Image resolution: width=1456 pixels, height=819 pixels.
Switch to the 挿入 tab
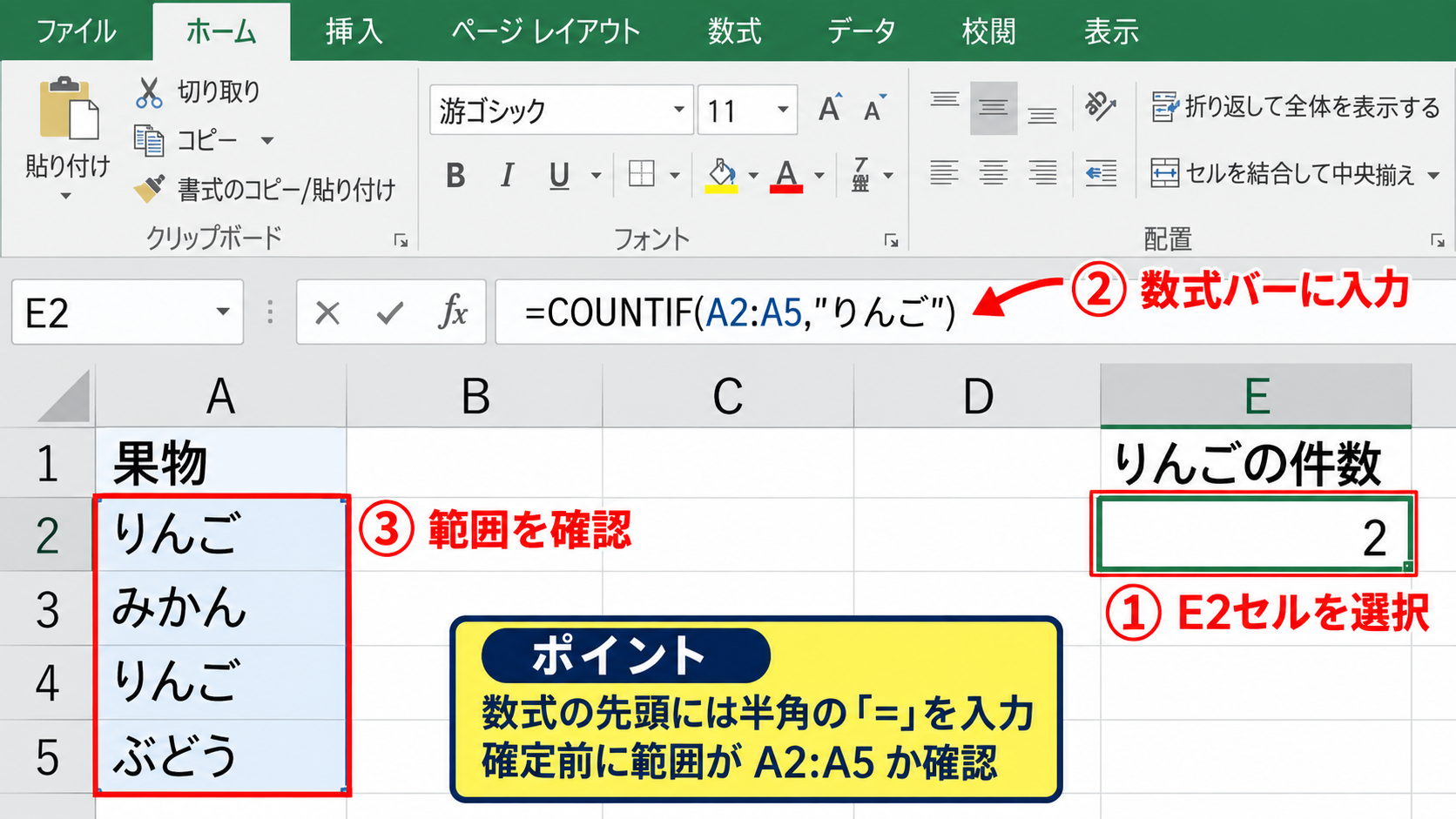(354, 31)
